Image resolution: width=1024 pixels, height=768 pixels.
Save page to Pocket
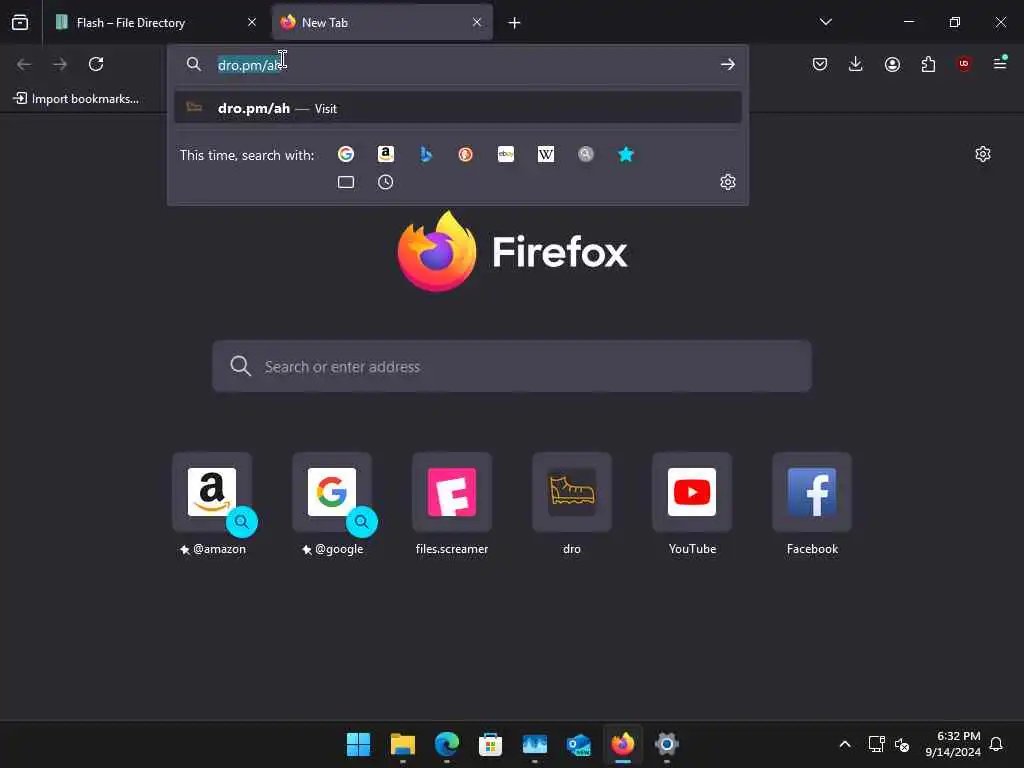coord(820,64)
